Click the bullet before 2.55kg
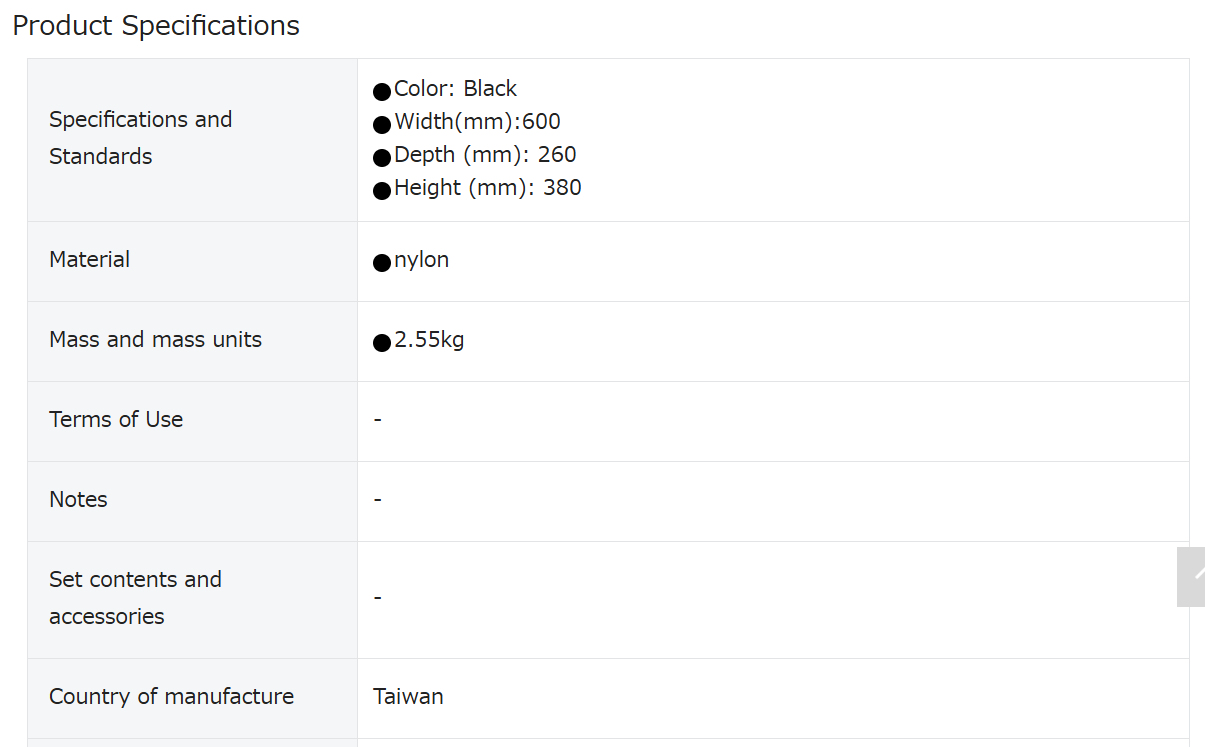The image size is (1205, 747). pos(382,343)
